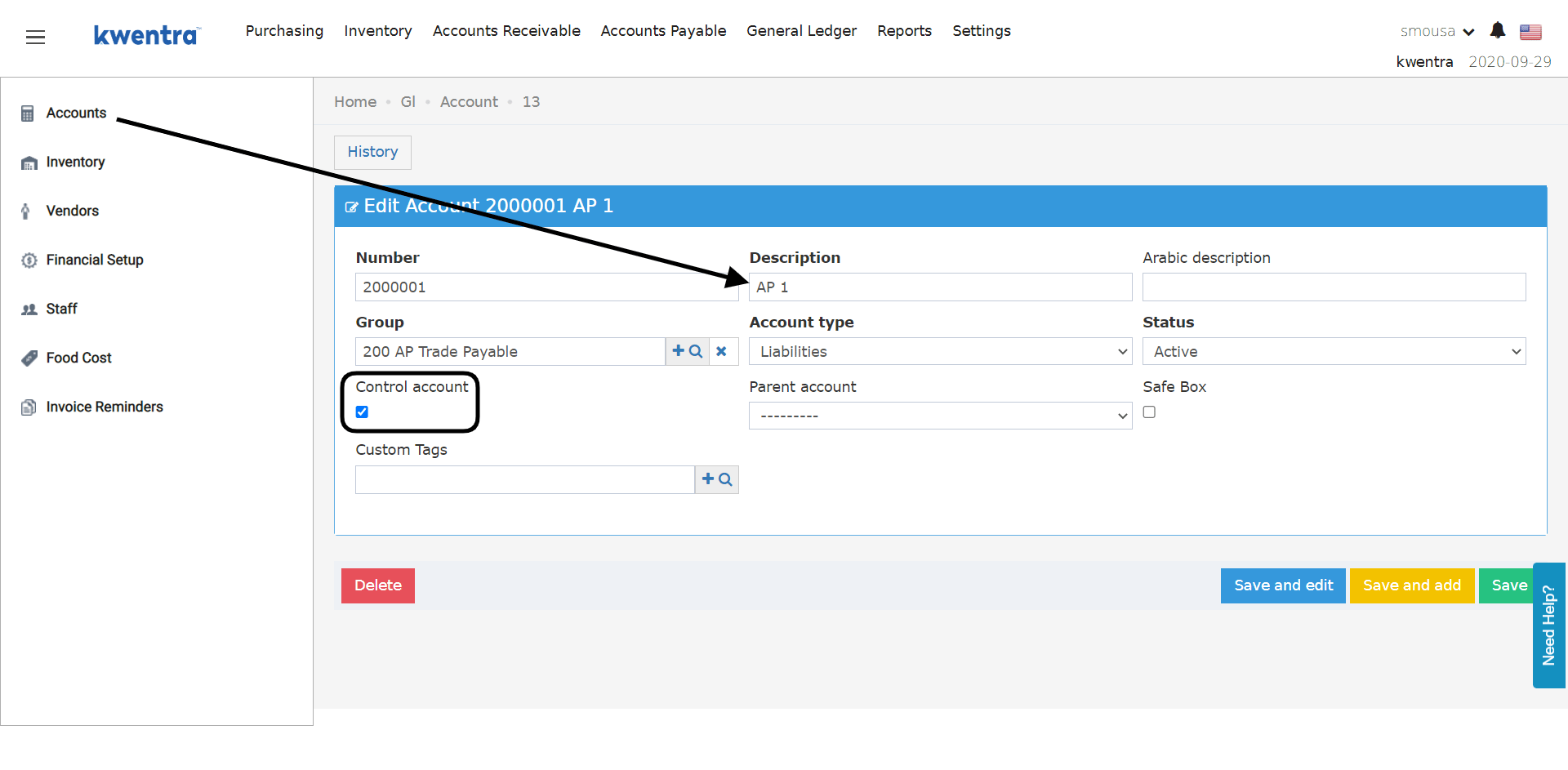Click the breadcrumb number 13
The image size is (1568, 770).
(531, 102)
